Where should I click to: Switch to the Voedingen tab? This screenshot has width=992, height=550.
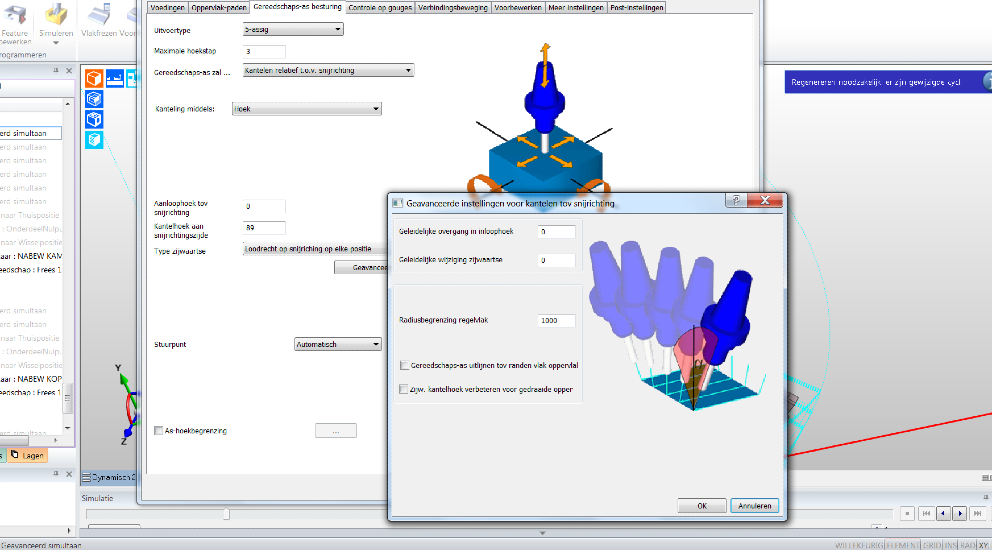tap(168, 8)
